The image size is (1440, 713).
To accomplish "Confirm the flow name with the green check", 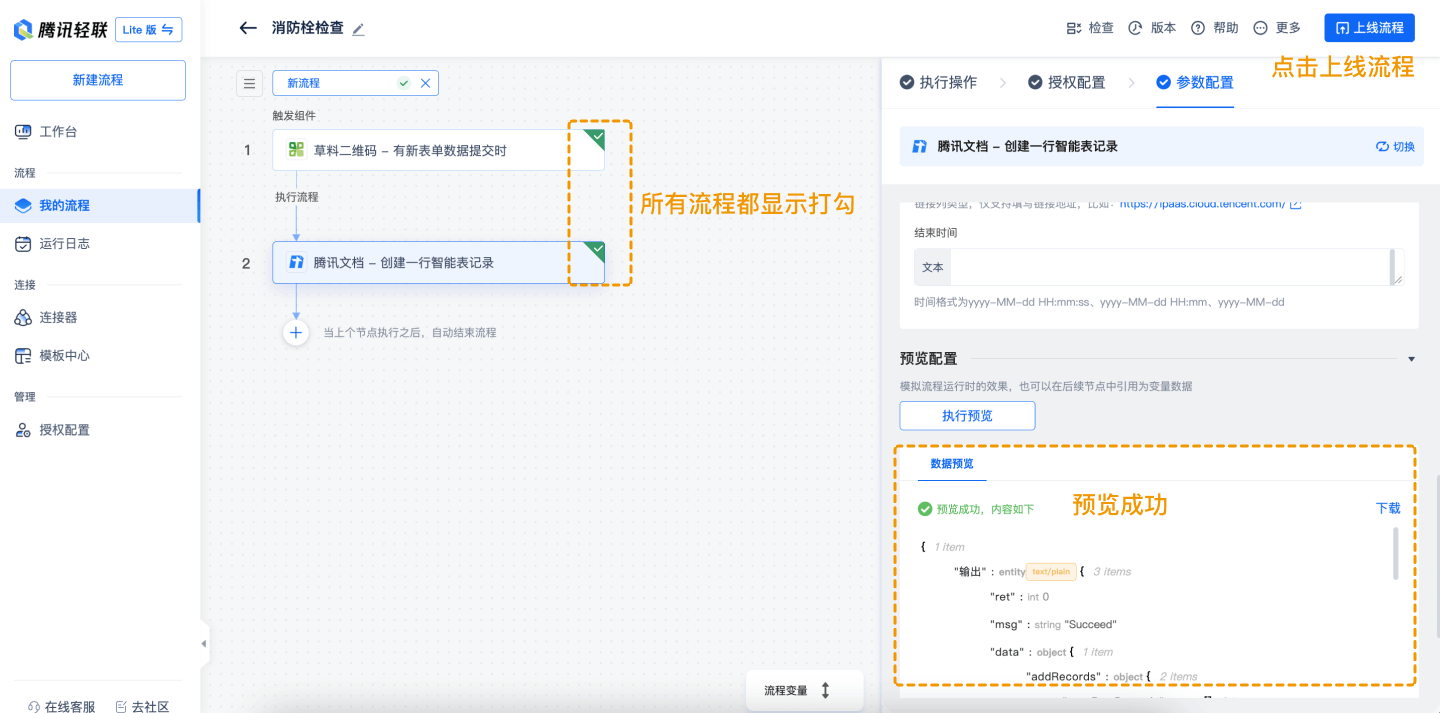I will coord(404,83).
